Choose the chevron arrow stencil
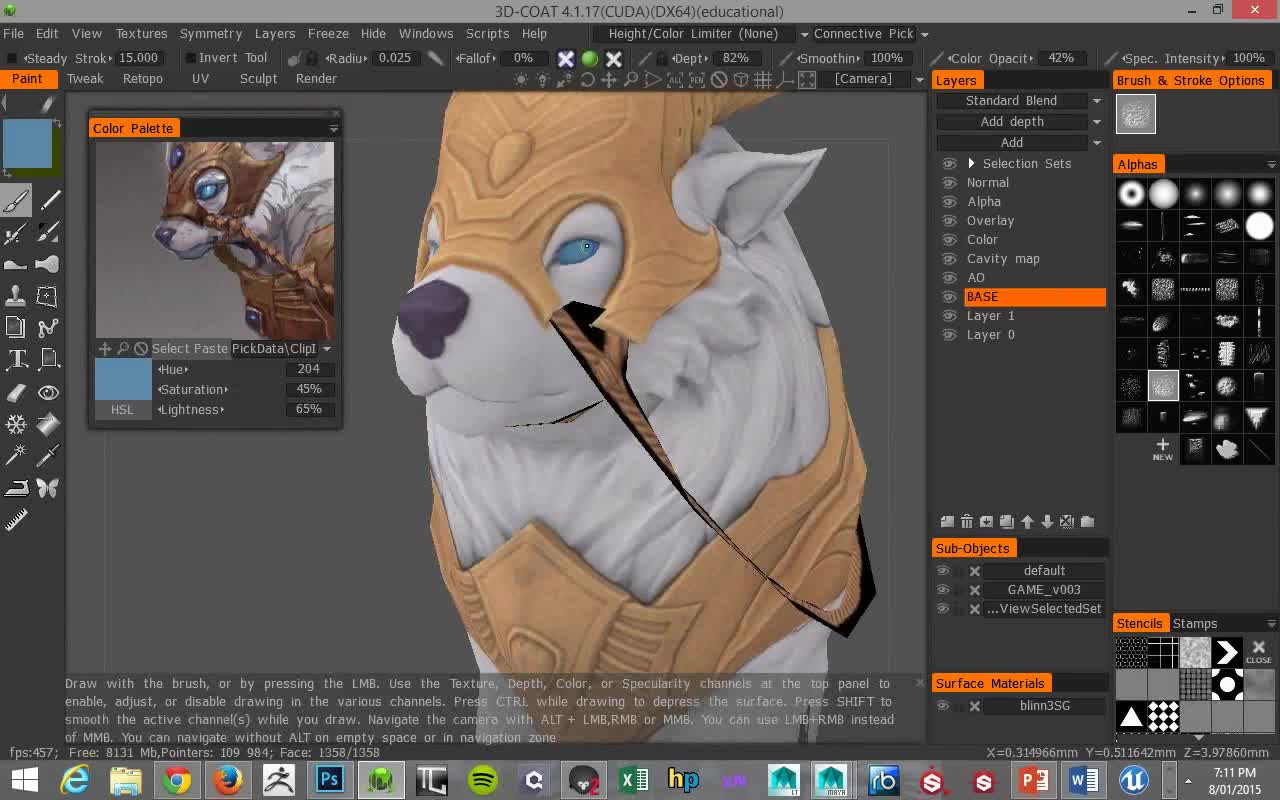 click(x=1227, y=653)
